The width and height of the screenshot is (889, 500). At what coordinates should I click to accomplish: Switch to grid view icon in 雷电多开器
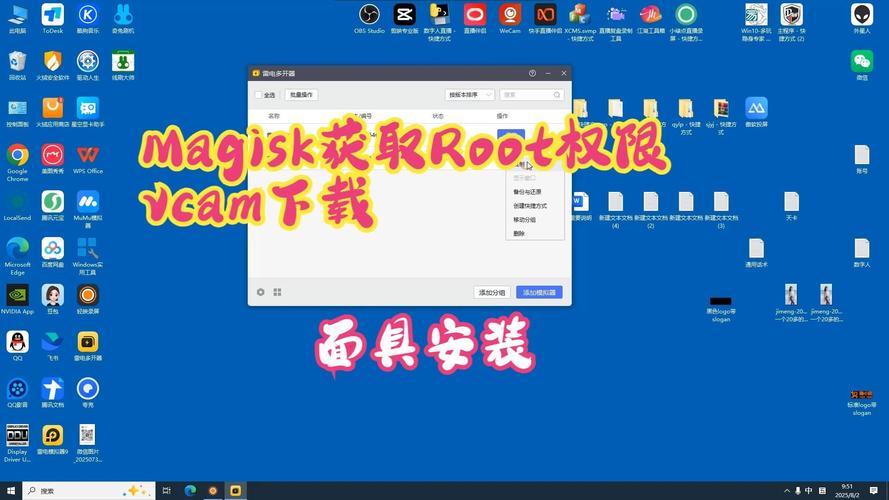277,292
